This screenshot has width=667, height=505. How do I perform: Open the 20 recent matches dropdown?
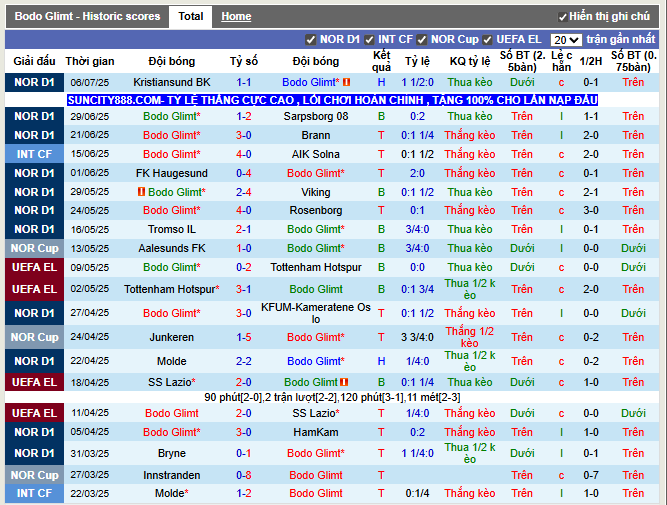566,40
